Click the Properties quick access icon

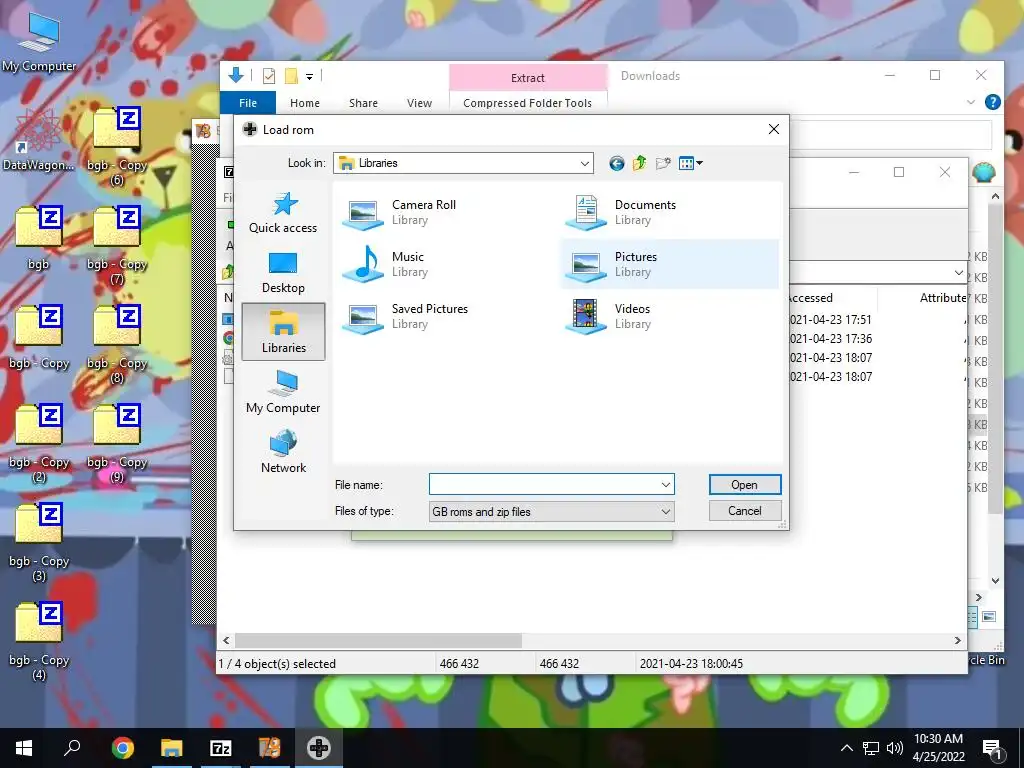coord(269,76)
